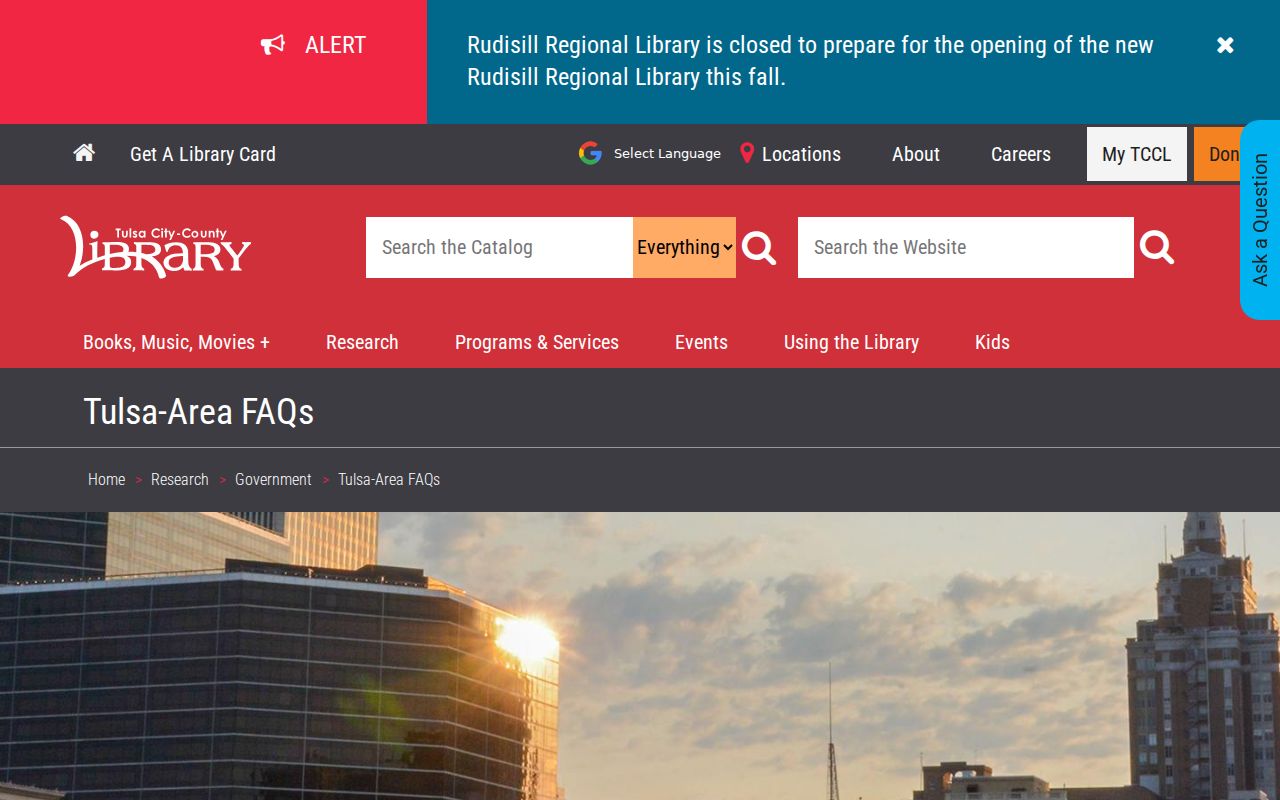Click the Home breadcrumb link
The width and height of the screenshot is (1280, 800).
pyautogui.click(x=107, y=480)
